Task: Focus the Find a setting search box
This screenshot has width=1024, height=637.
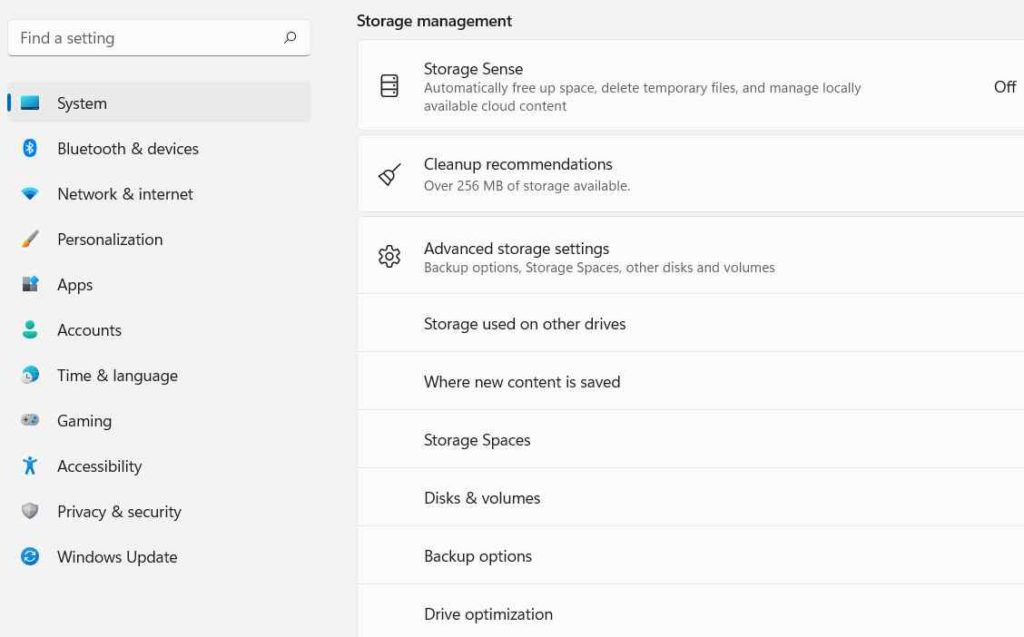Action: [x=159, y=38]
